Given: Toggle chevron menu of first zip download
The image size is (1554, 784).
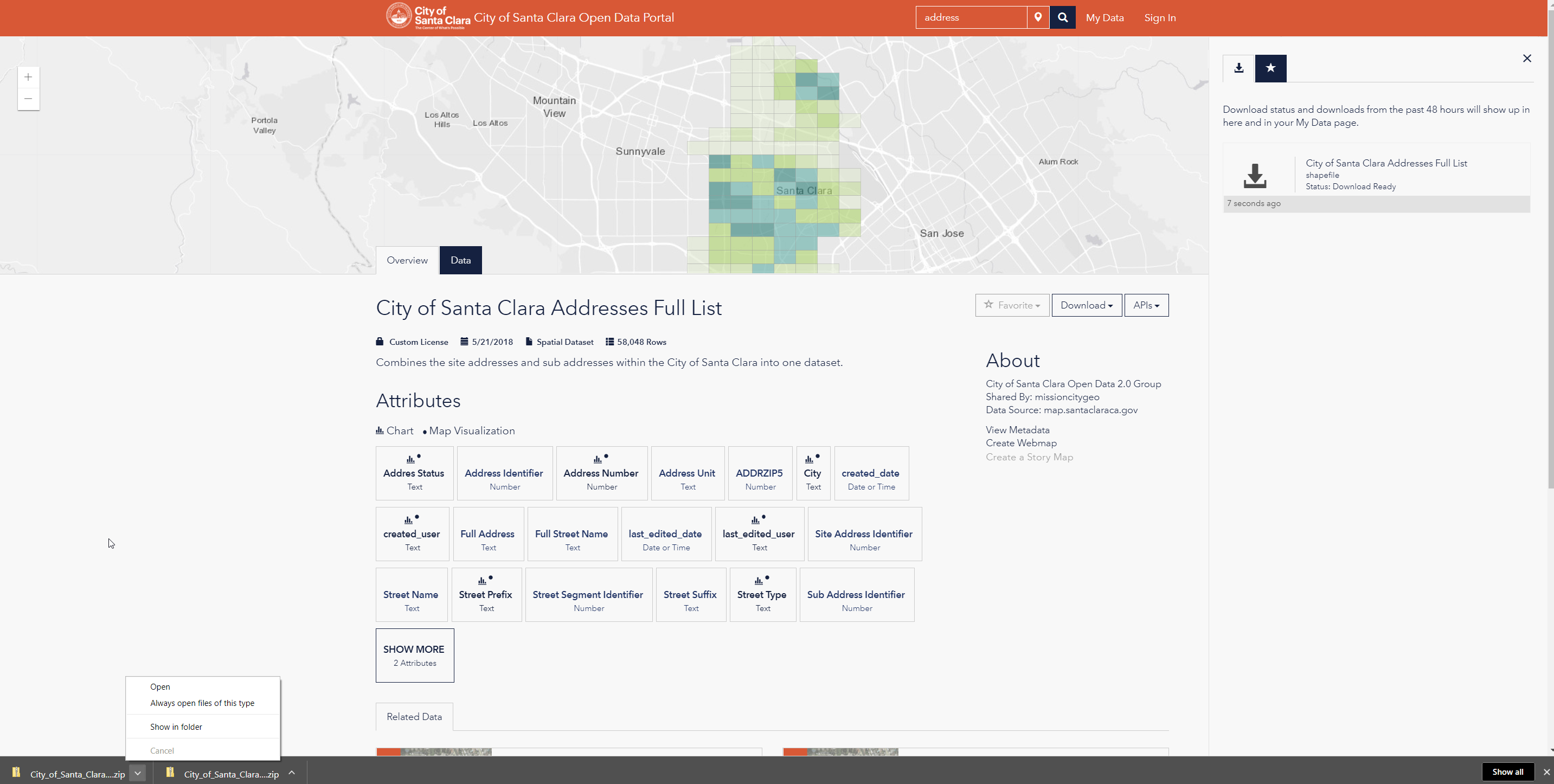Looking at the screenshot, I should [x=138, y=773].
